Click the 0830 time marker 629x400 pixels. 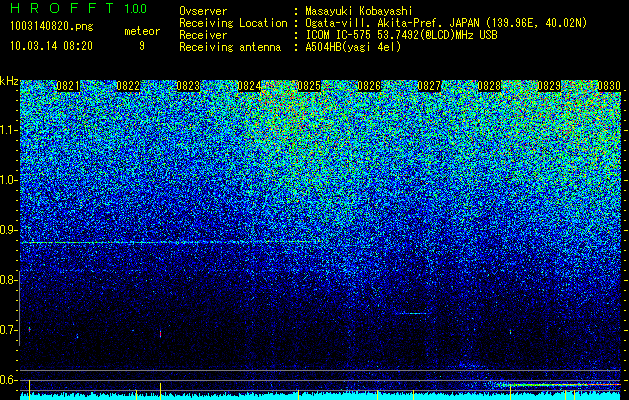tap(609, 86)
